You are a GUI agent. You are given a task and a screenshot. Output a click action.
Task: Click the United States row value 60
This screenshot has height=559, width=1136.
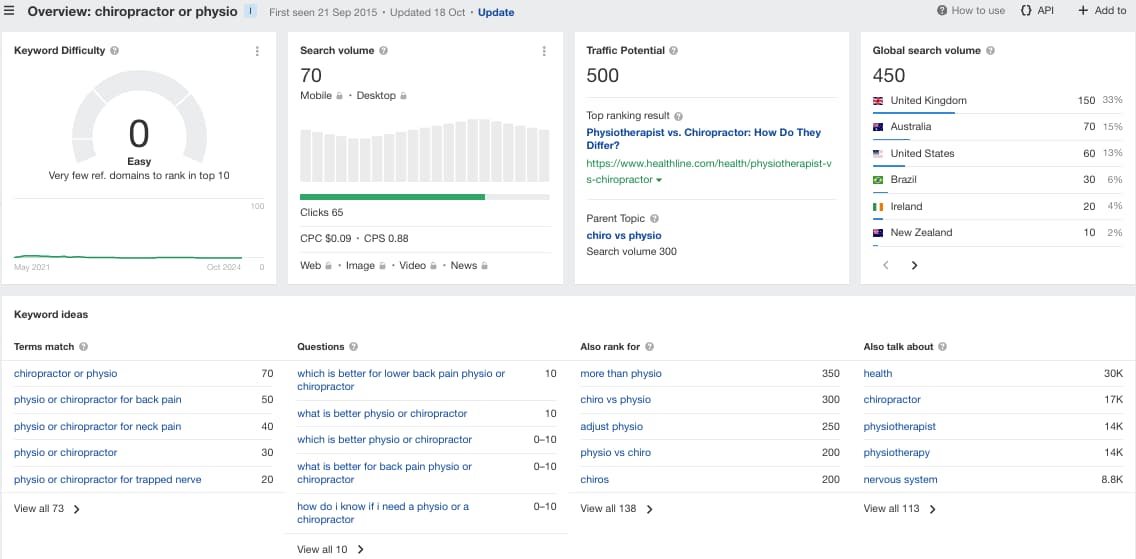click(x=1087, y=154)
